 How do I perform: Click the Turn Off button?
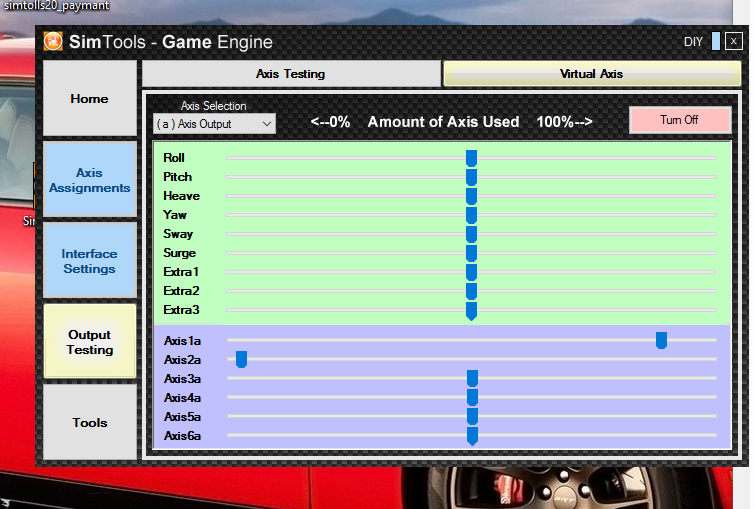tap(679, 119)
